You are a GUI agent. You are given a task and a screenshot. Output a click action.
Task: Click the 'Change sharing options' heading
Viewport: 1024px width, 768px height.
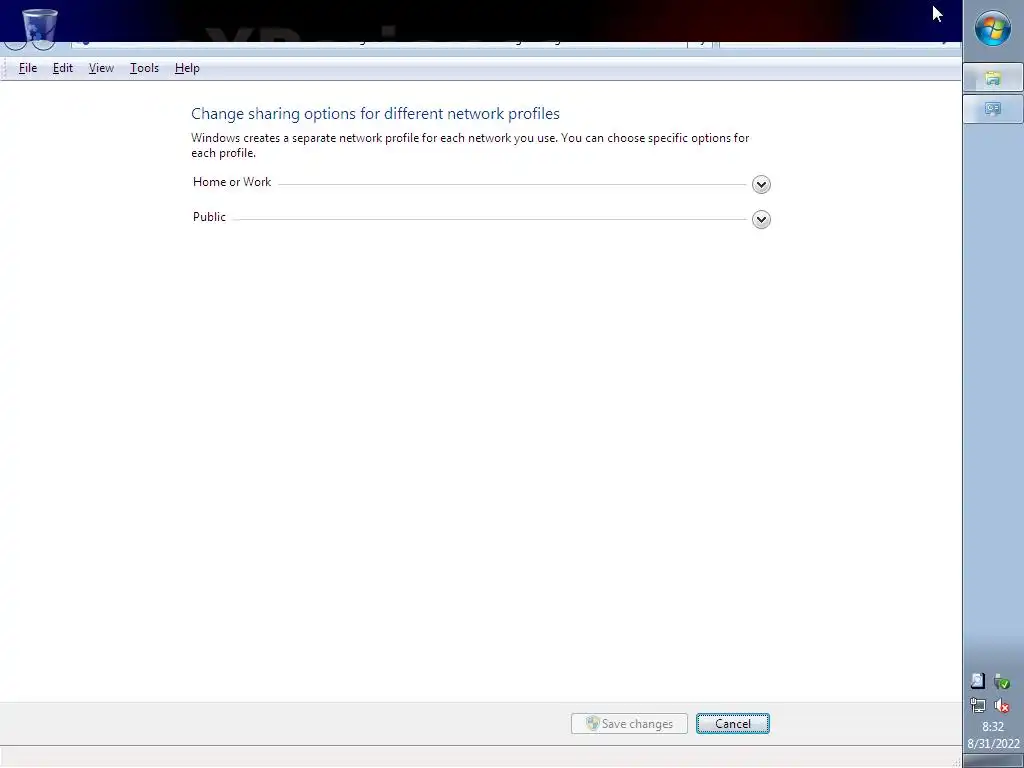(x=375, y=114)
